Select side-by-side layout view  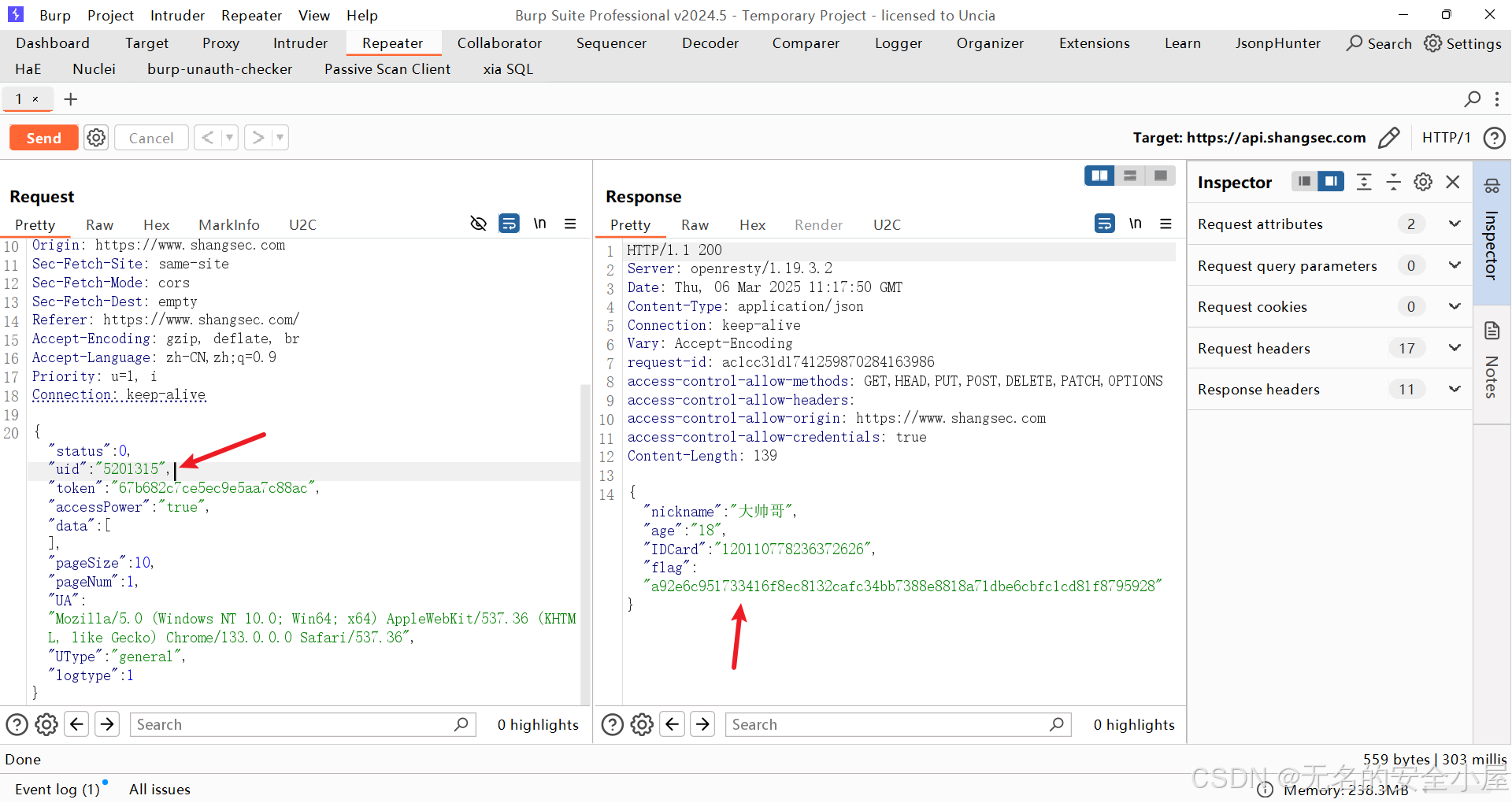pos(1099,176)
